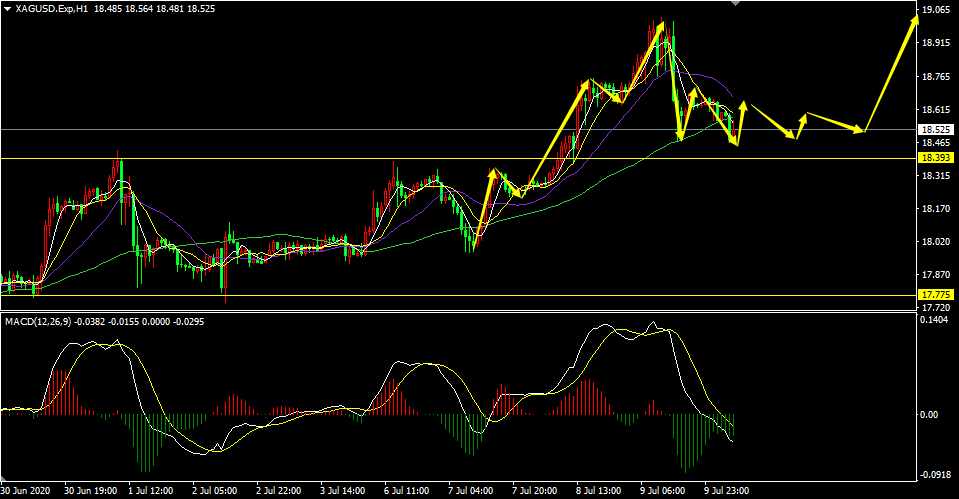Click the 8 Jul 13:00 time label

click(598, 490)
